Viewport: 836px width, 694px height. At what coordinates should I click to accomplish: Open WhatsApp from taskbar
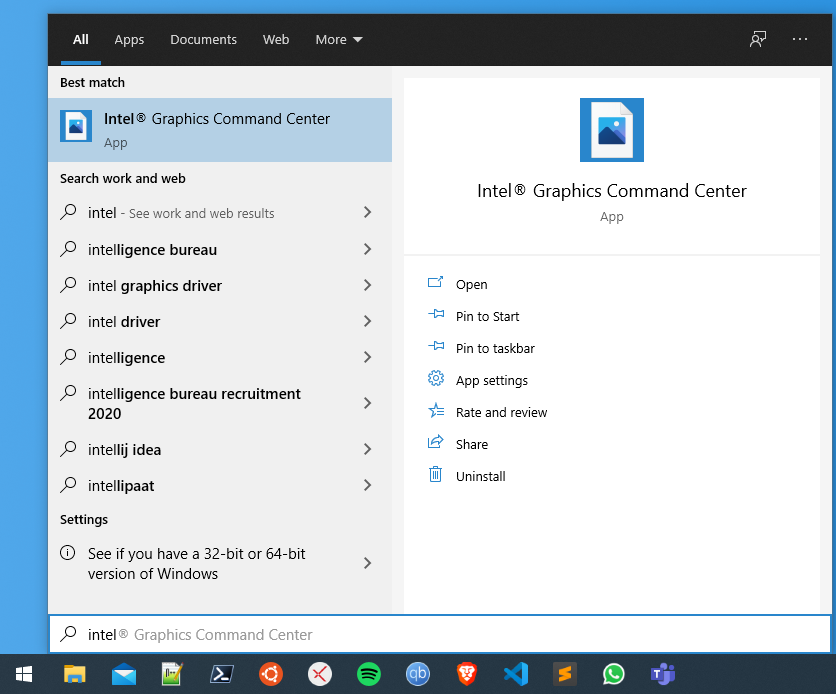tap(614, 674)
